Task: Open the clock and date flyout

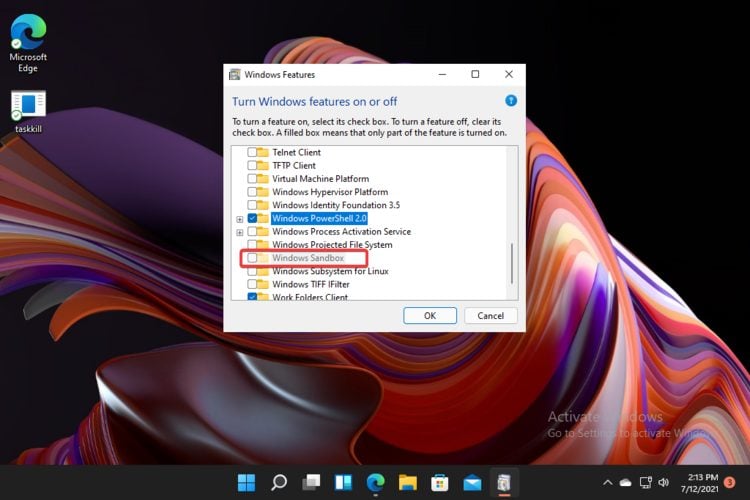Action: 699,483
